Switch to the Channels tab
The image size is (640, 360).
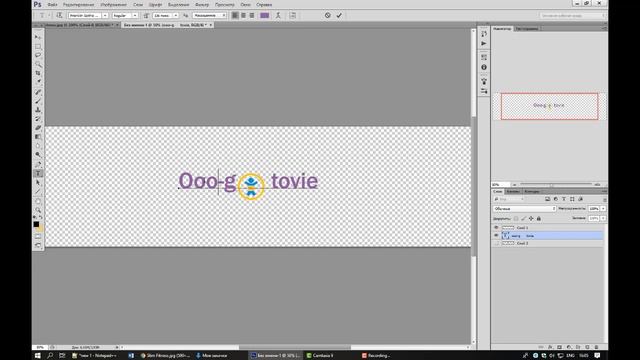(513, 191)
